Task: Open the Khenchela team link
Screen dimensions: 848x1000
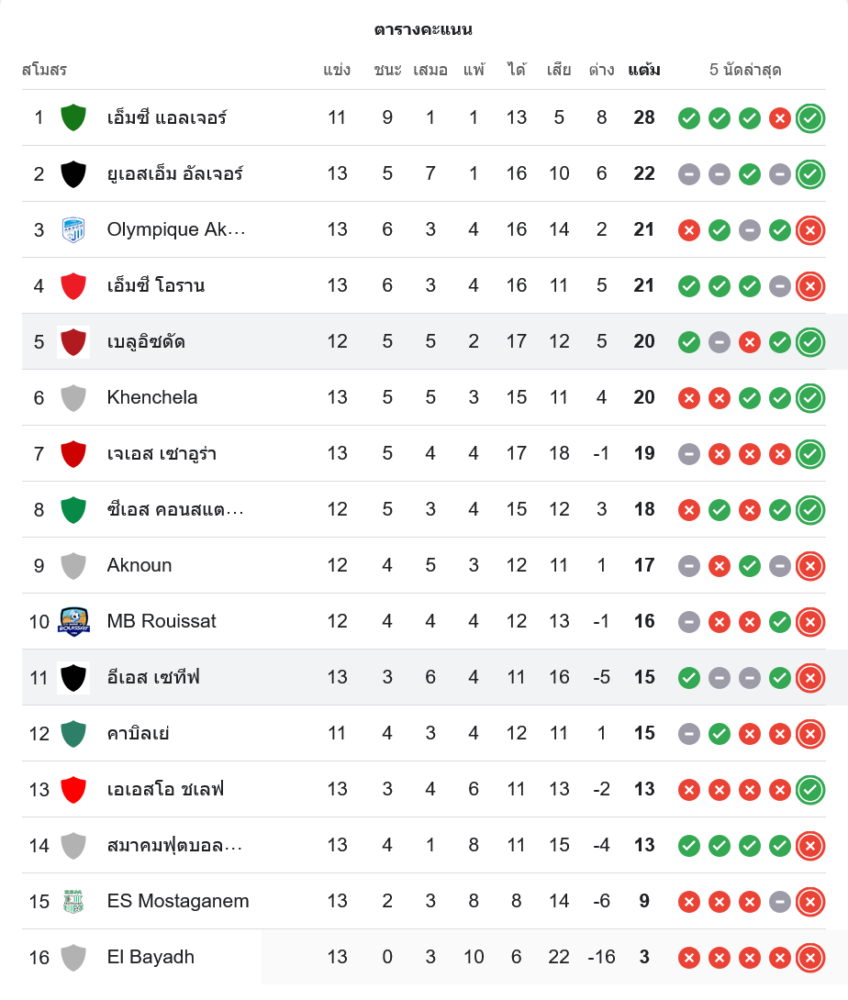Action: (152, 398)
